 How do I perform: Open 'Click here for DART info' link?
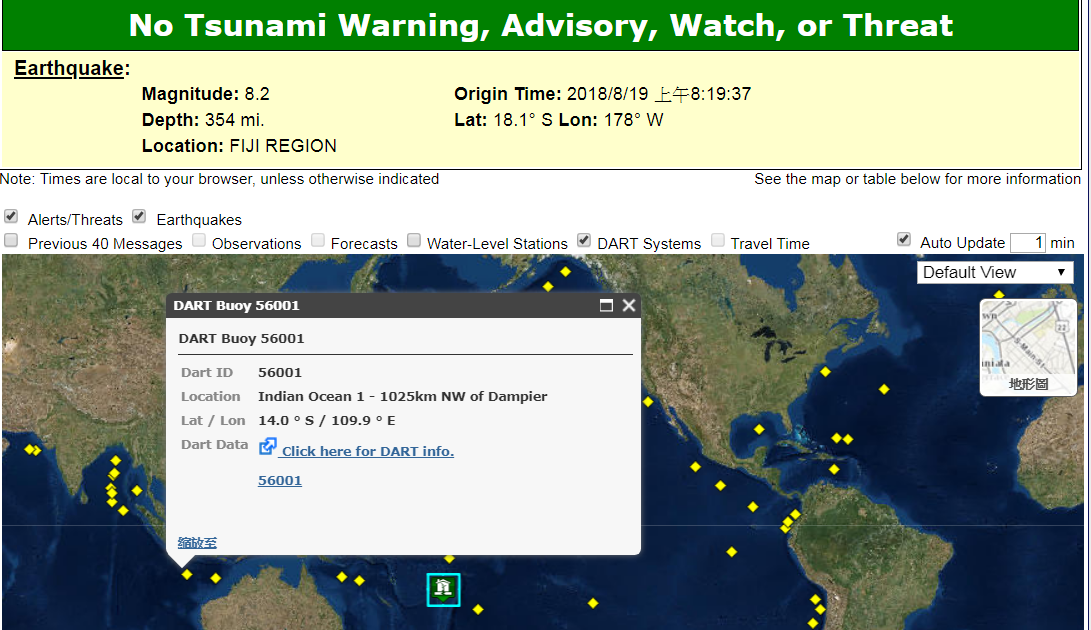367,451
